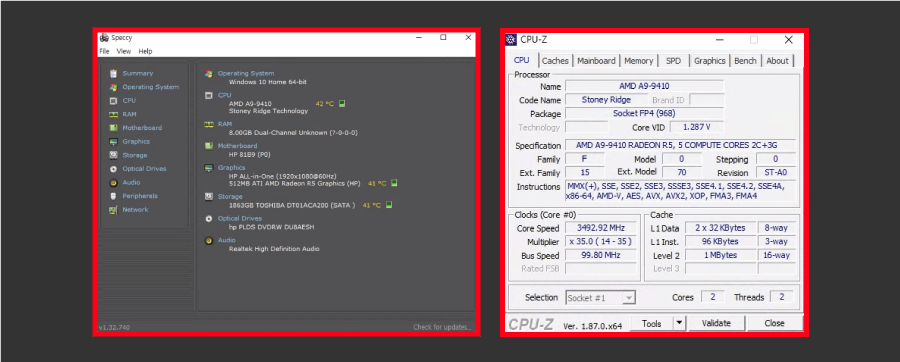900x362 pixels.
Task: Click the CPU icon beside the CPU heading
Action: click(x=209, y=95)
